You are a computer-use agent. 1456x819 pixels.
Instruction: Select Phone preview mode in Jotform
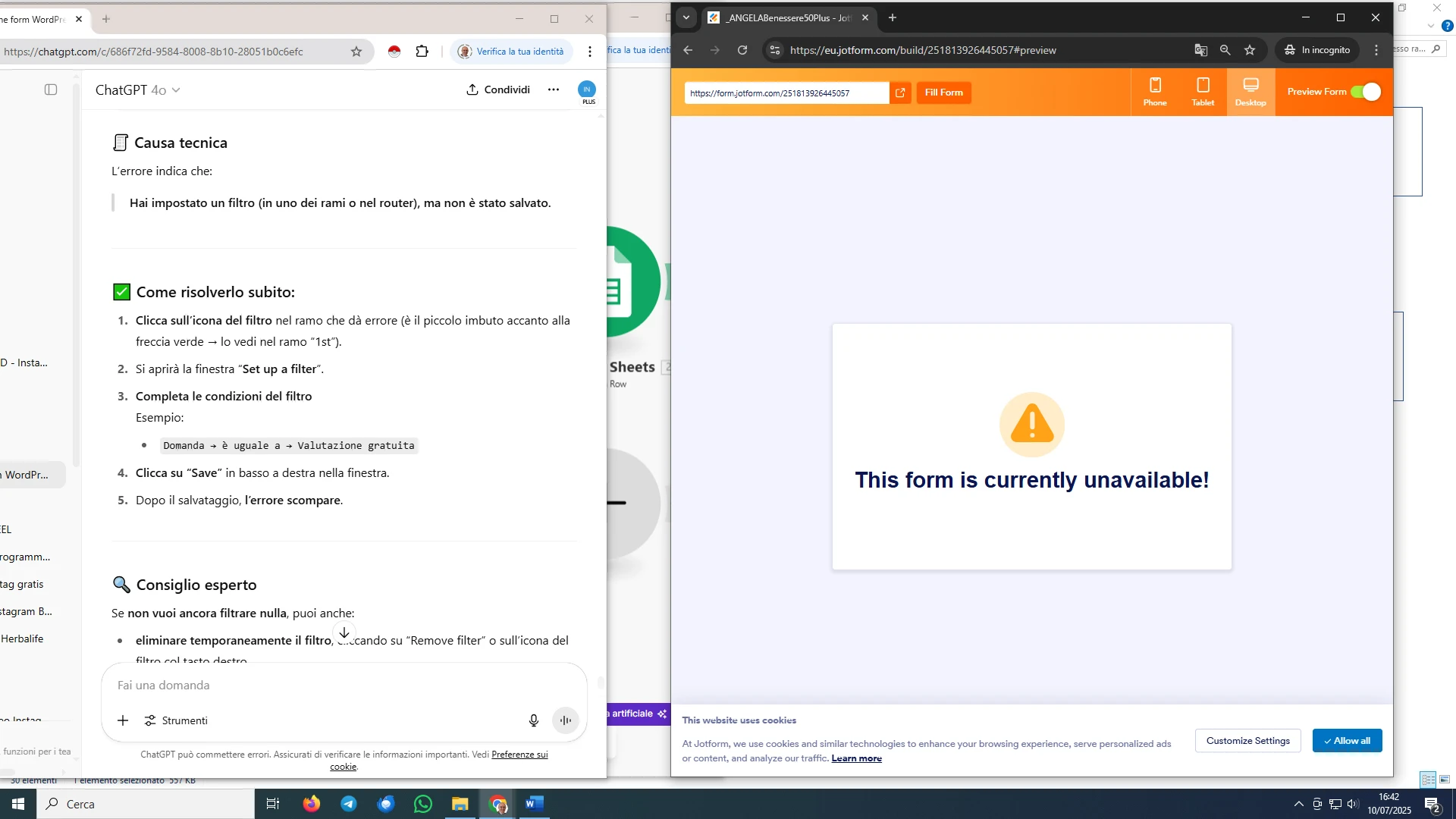tap(1155, 91)
